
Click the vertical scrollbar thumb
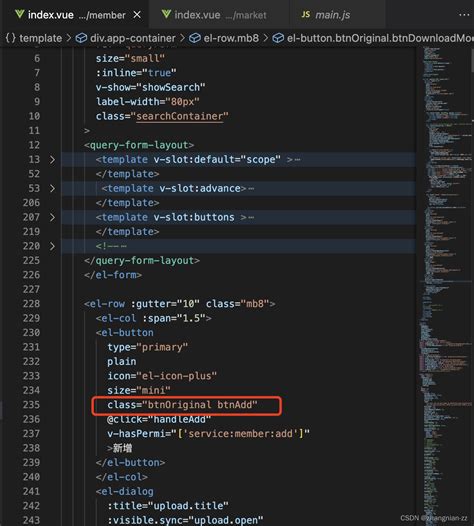coord(472,60)
